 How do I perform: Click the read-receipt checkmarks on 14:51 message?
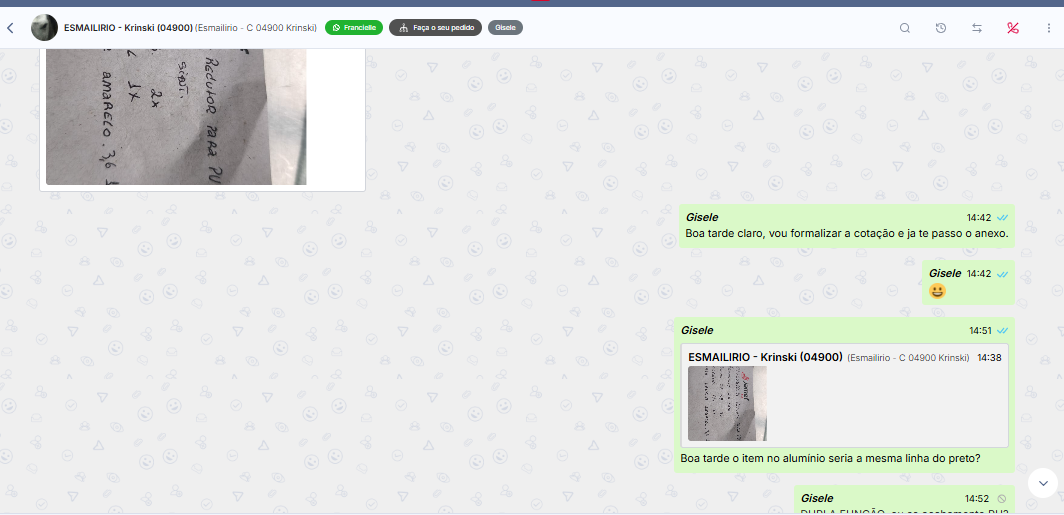coord(1002,331)
